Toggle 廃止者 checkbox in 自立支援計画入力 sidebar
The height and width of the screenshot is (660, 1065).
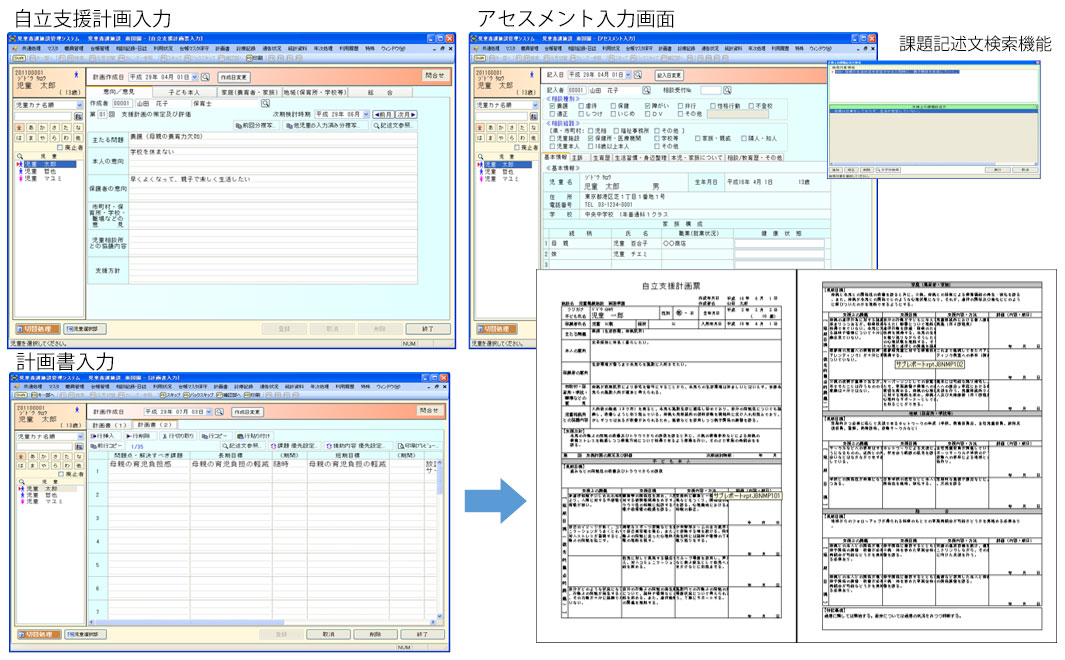pos(59,147)
